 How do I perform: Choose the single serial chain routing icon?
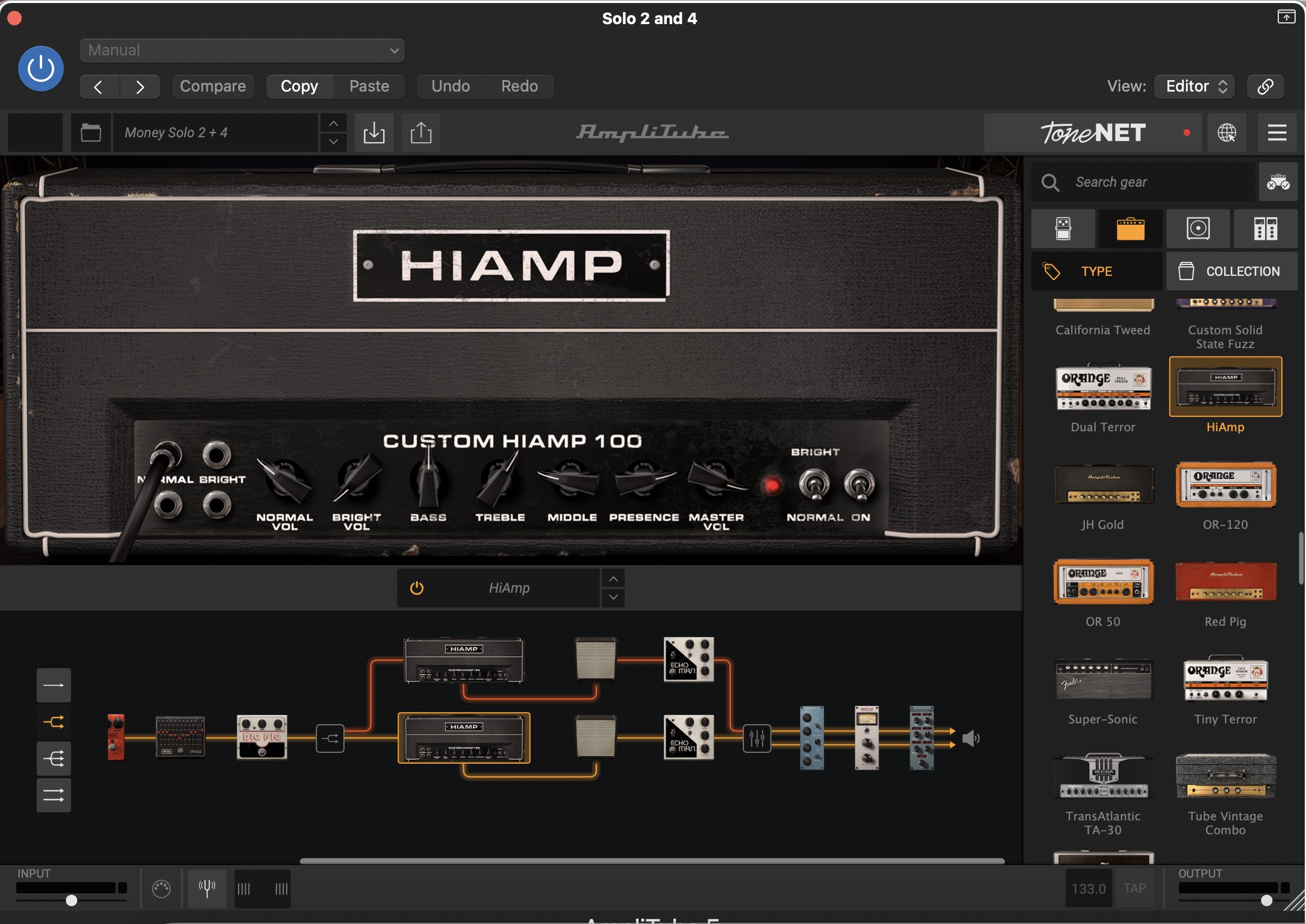pos(54,685)
